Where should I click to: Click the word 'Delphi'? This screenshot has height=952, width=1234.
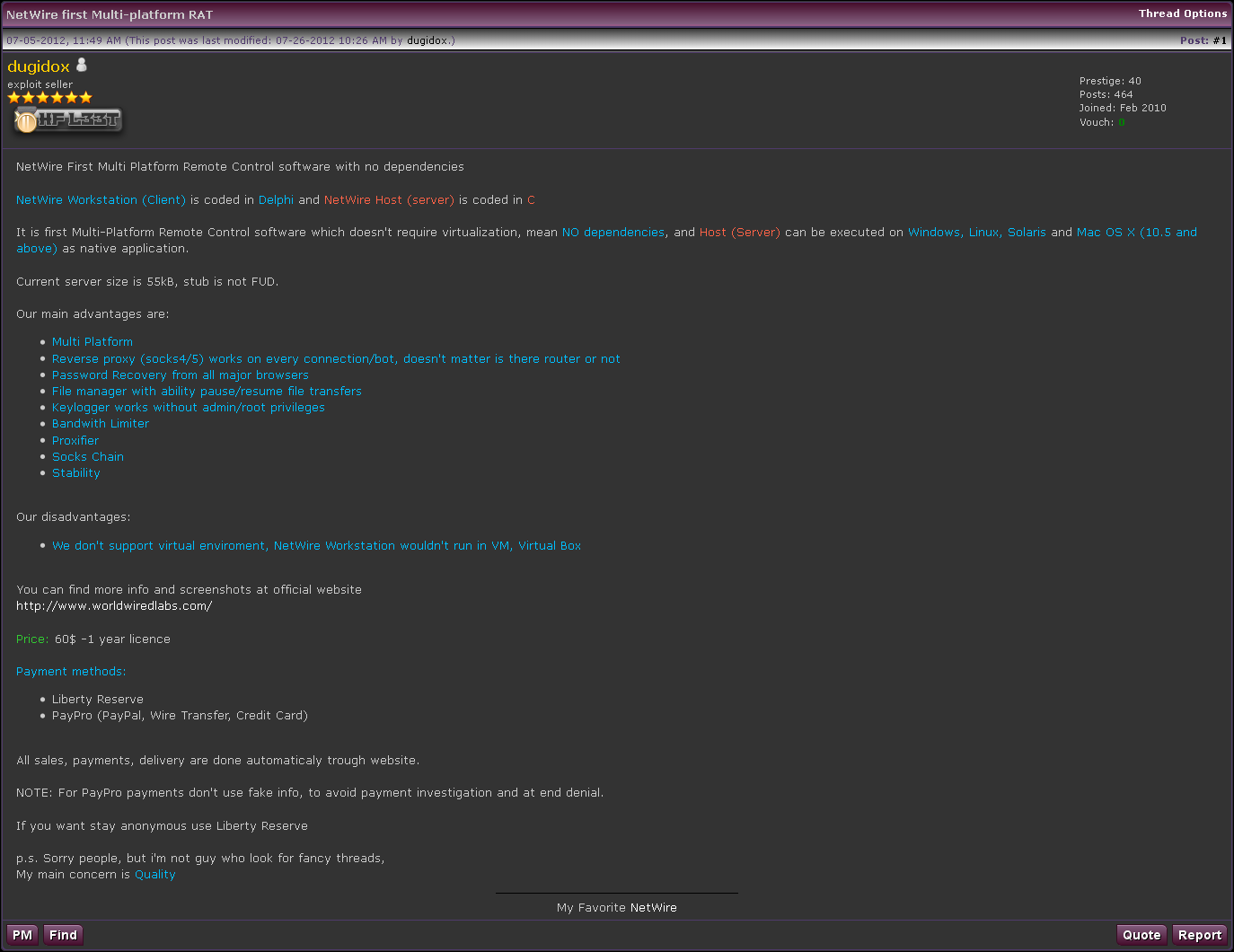pos(276,200)
